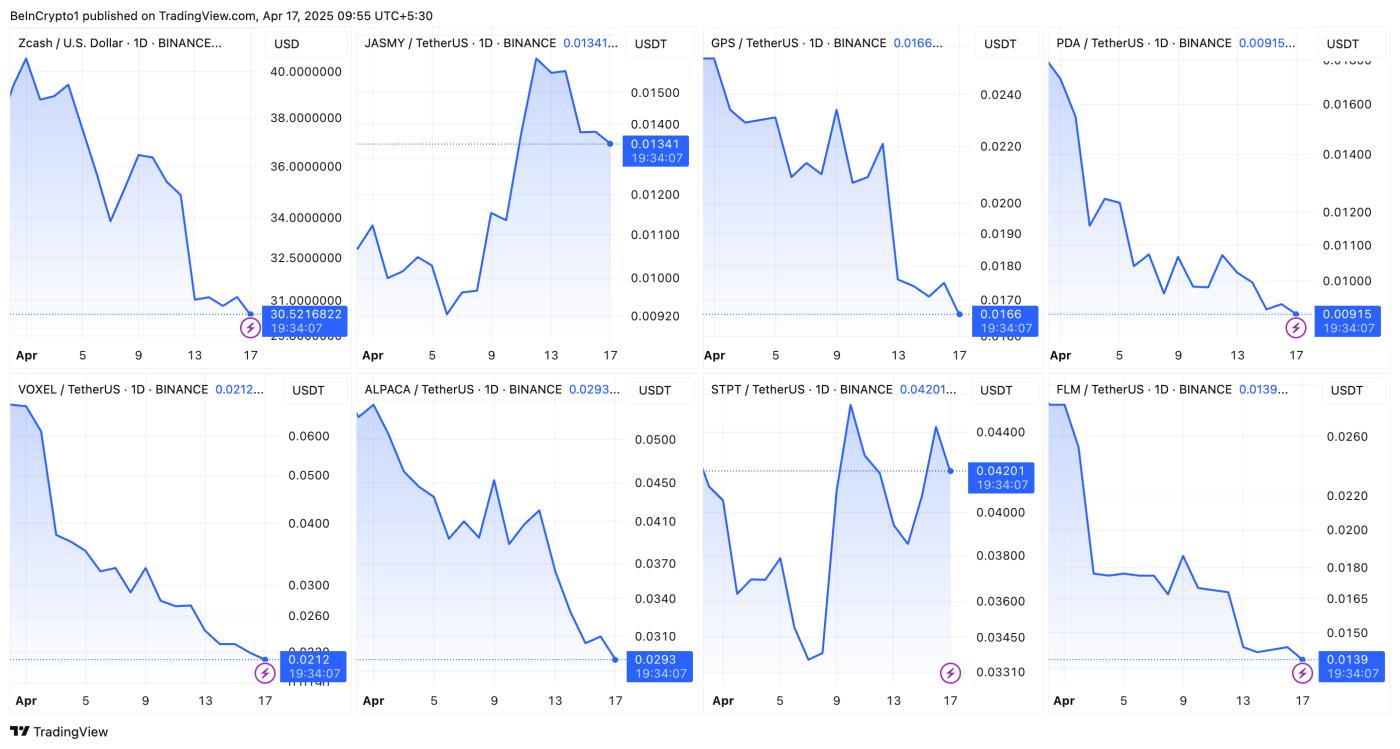Select the JASMY / TetherUS chart title

tap(460, 43)
